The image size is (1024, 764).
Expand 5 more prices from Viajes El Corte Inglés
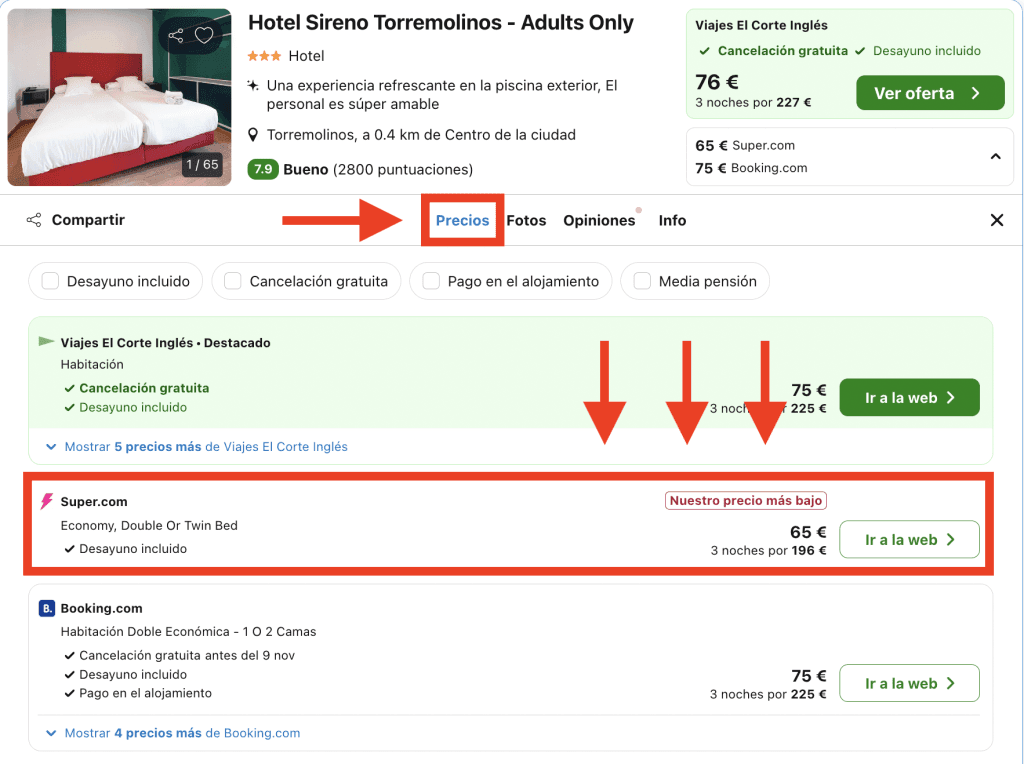205,447
